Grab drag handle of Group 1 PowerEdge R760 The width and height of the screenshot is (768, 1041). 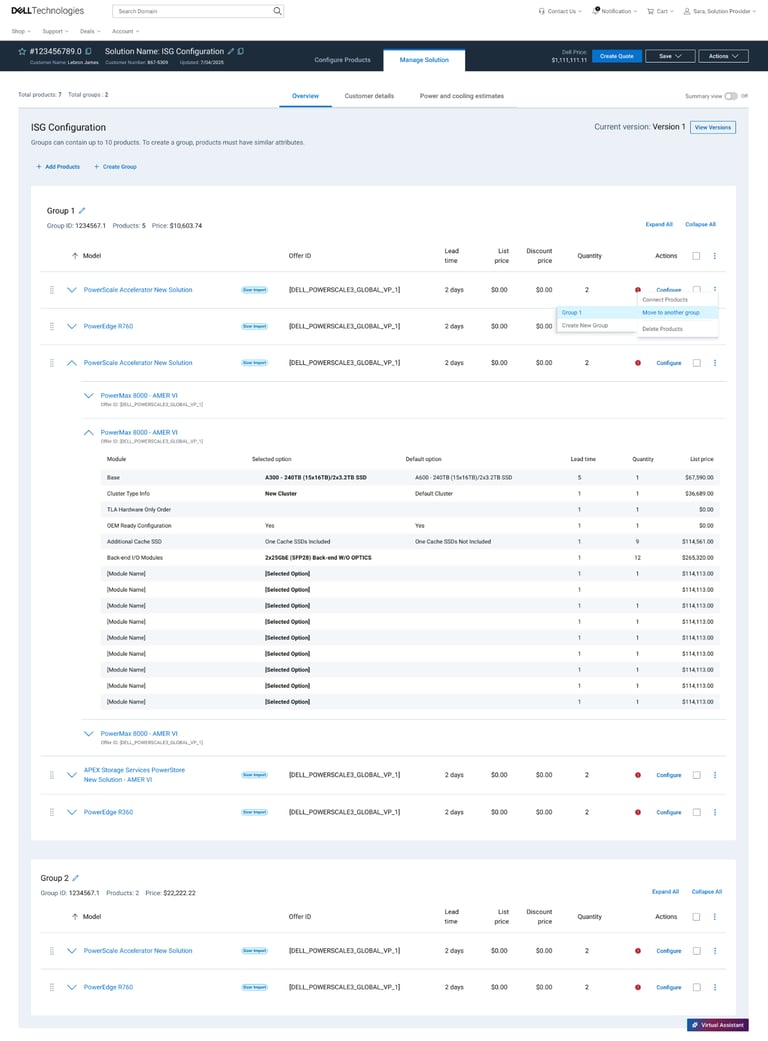[x=52, y=326]
